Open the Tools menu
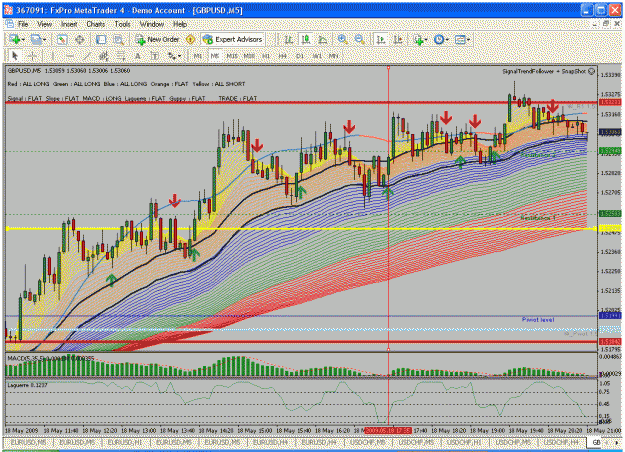 (122, 24)
